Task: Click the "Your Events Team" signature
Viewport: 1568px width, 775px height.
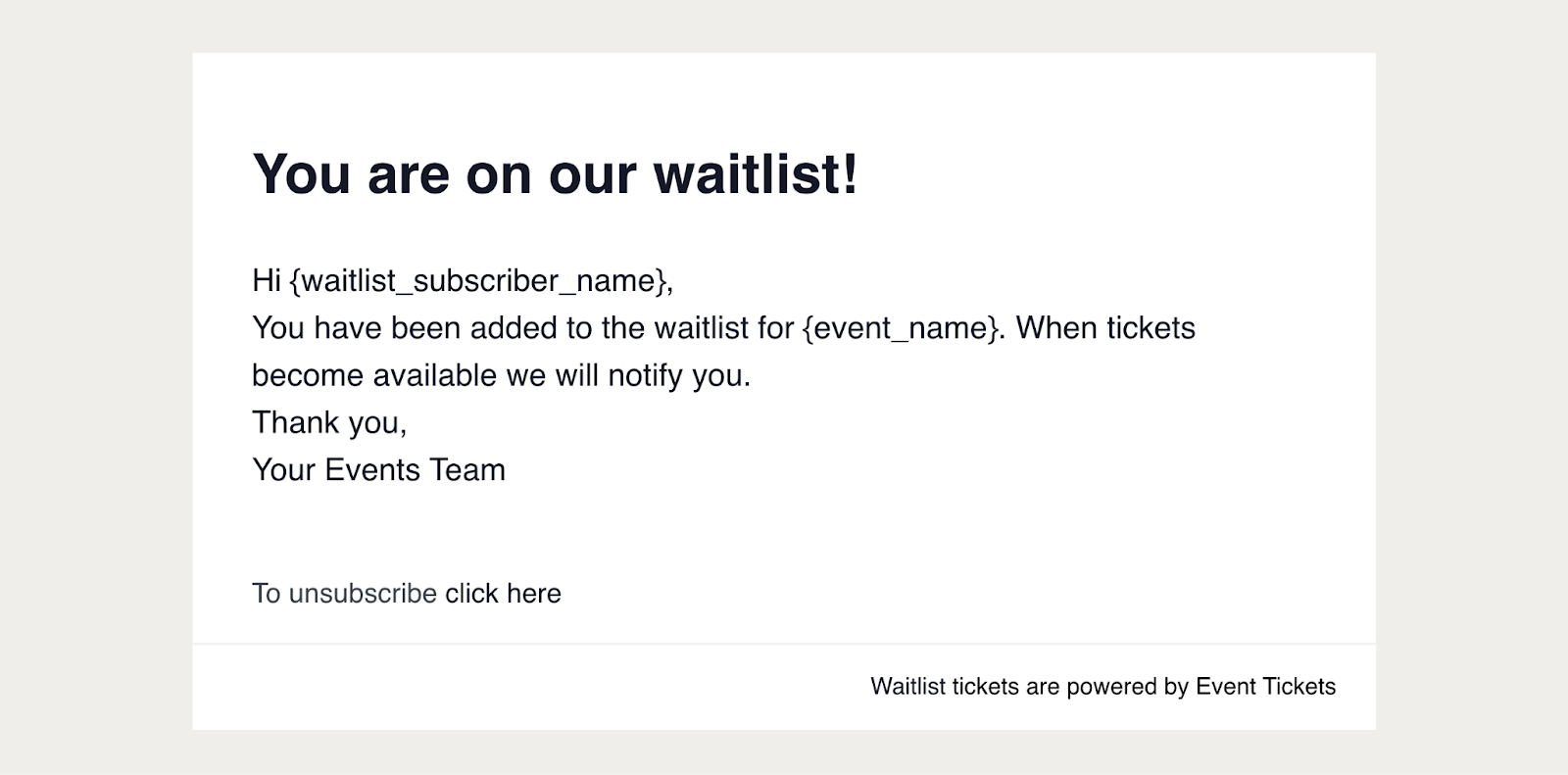Action: coord(378,470)
